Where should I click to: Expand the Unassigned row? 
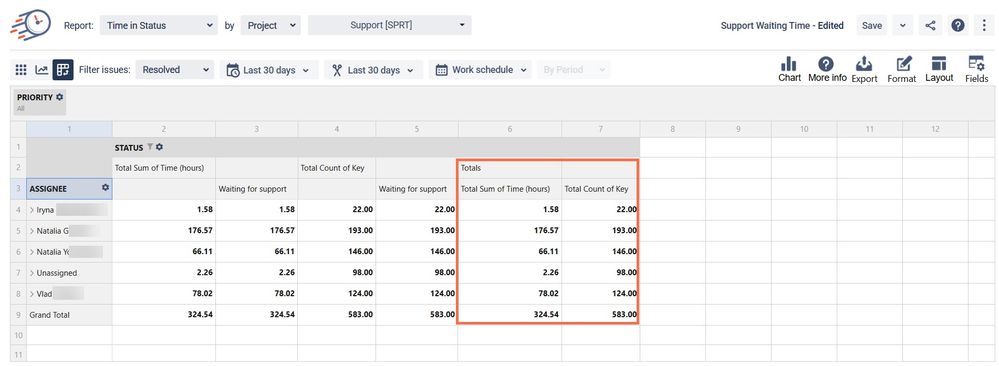(x=32, y=273)
